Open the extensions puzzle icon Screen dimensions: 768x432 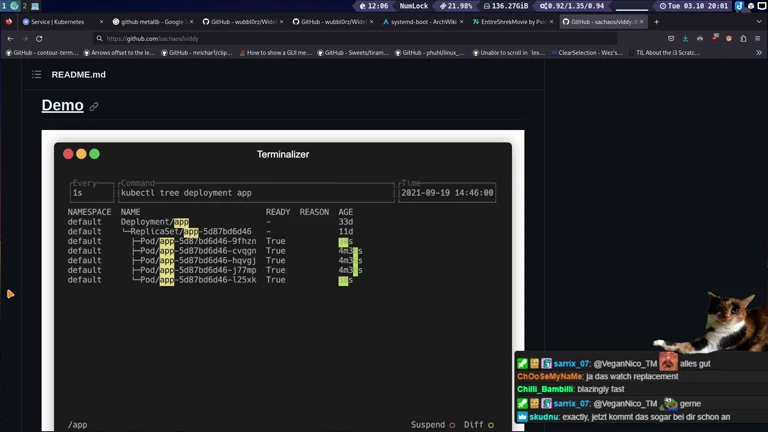point(743,38)
